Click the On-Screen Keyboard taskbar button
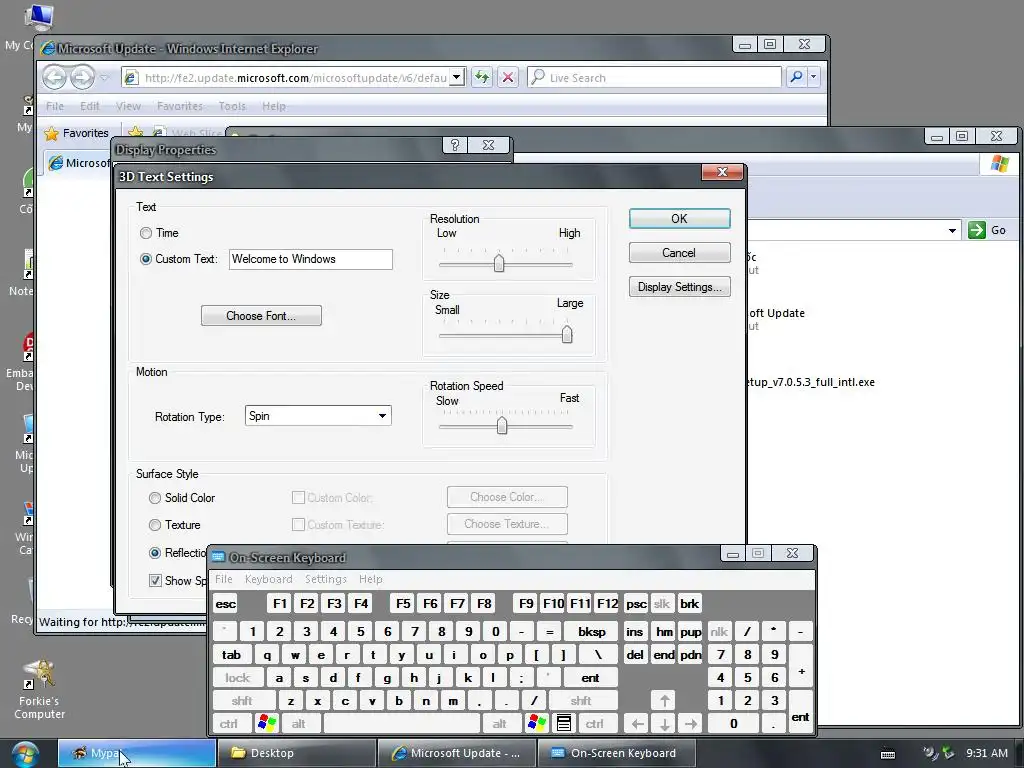This screenshot has height=768, width=1024. coord(616,753)
